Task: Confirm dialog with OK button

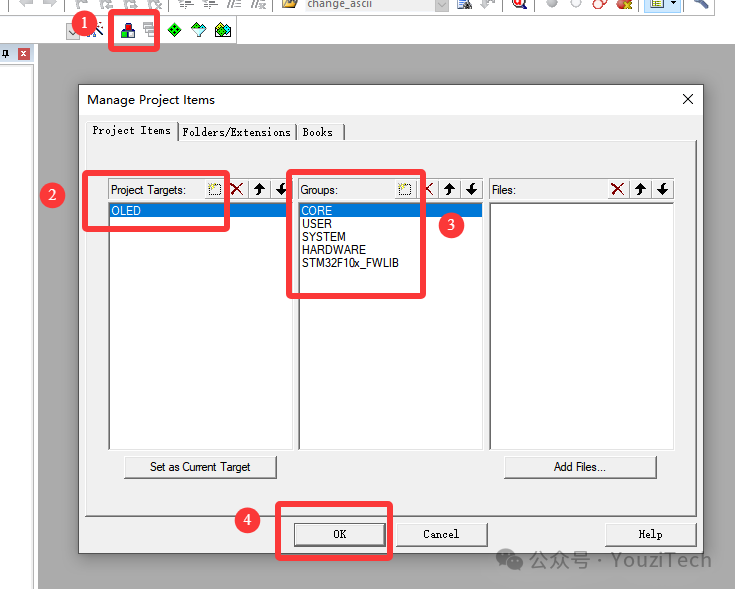Action: 340,534
